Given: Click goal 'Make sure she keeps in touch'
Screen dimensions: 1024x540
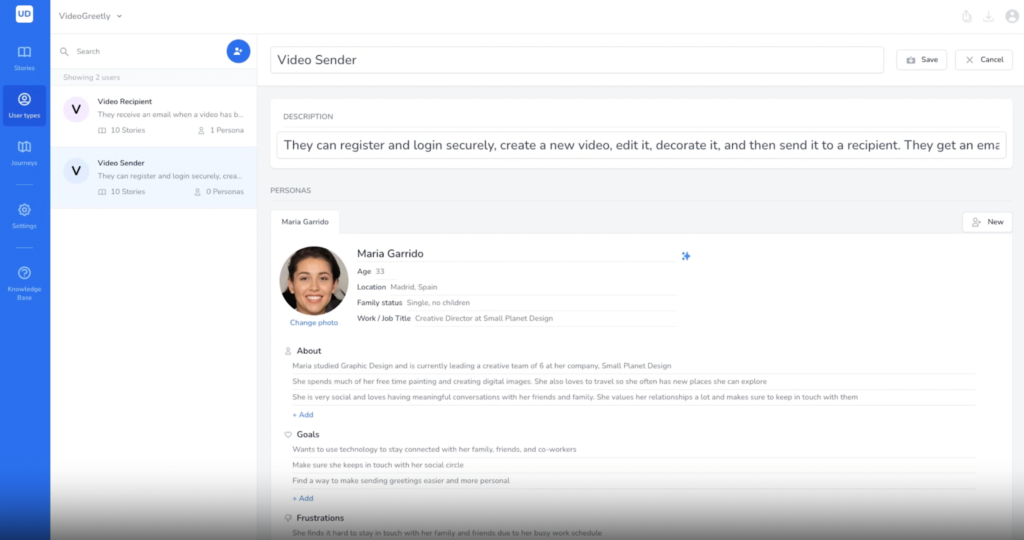Looking at the screenshot, I should click(x=633, y=466).
